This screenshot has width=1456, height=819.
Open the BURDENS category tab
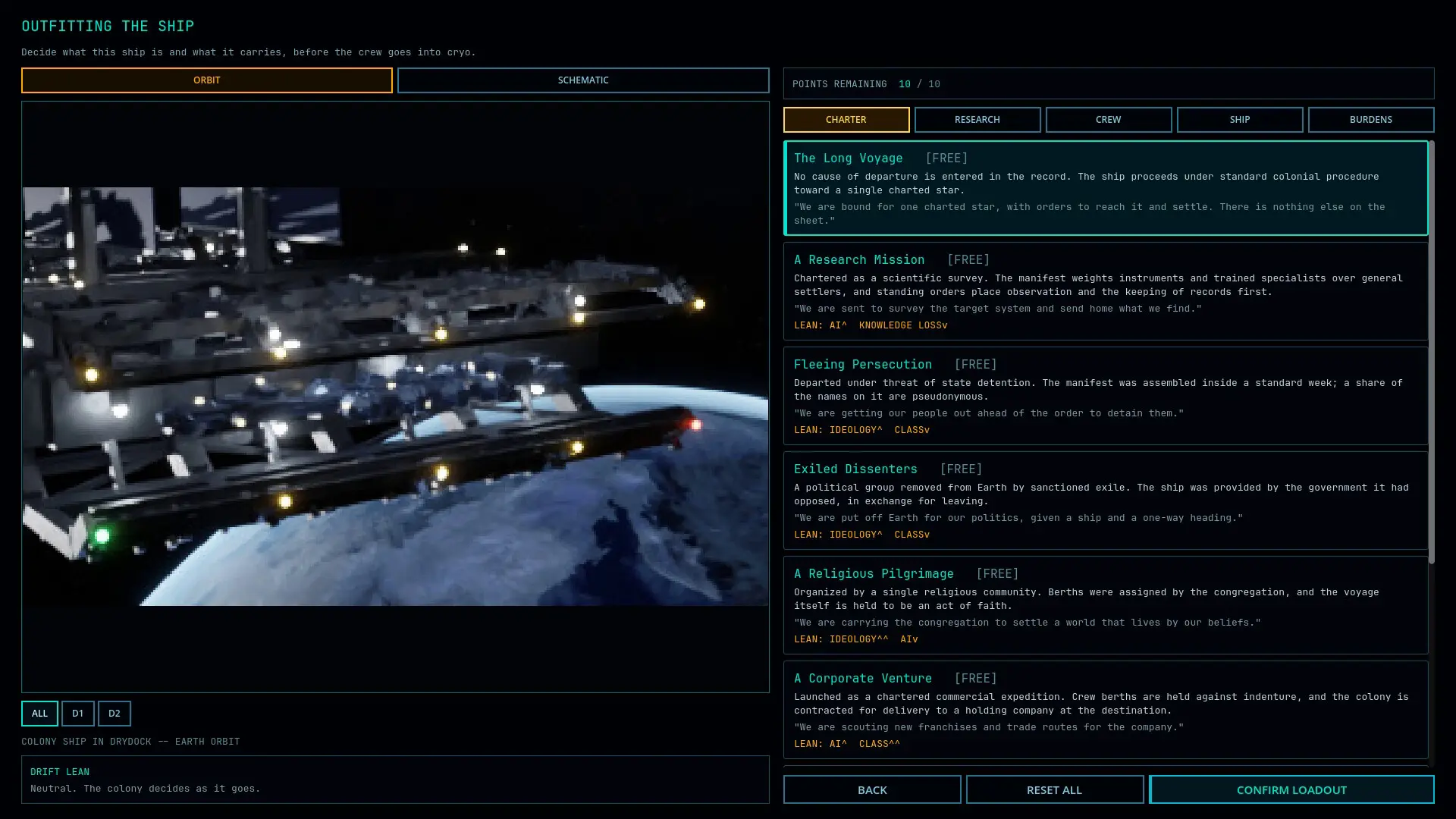[1370, 120]
